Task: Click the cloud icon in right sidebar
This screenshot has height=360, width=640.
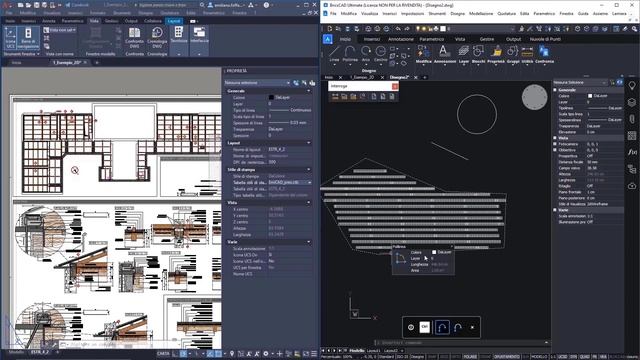Action: [632, 186]
